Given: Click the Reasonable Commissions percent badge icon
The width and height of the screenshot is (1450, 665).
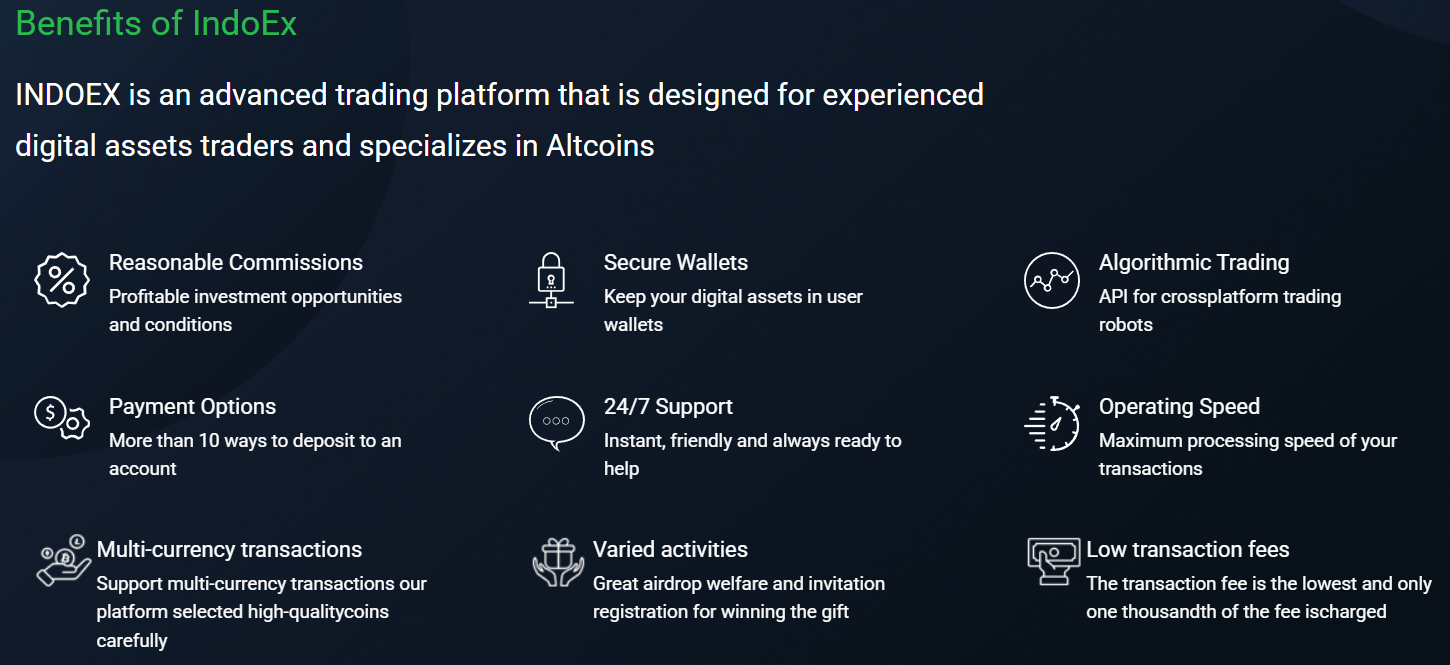Looking at the screenshot, I should pyautogui.click(x=62, y=280).
